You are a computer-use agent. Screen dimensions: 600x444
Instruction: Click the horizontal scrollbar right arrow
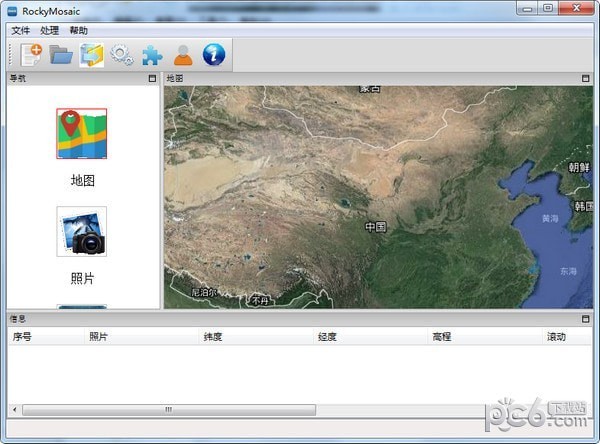pyautogui.click(x=587, y=410)
